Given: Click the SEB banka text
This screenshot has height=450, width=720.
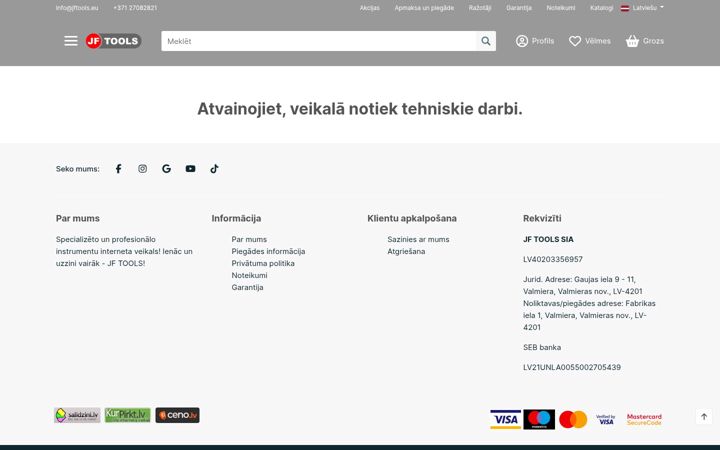Looking at the screenshot, I should click(542, 347).
